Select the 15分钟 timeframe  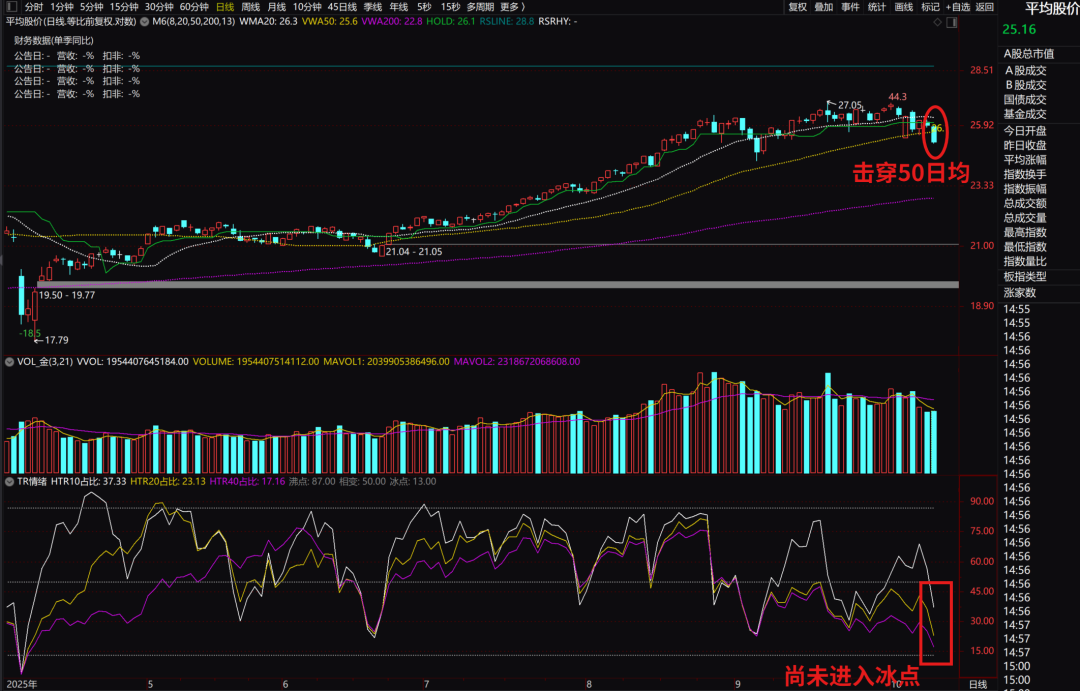(x=124, y=7)
